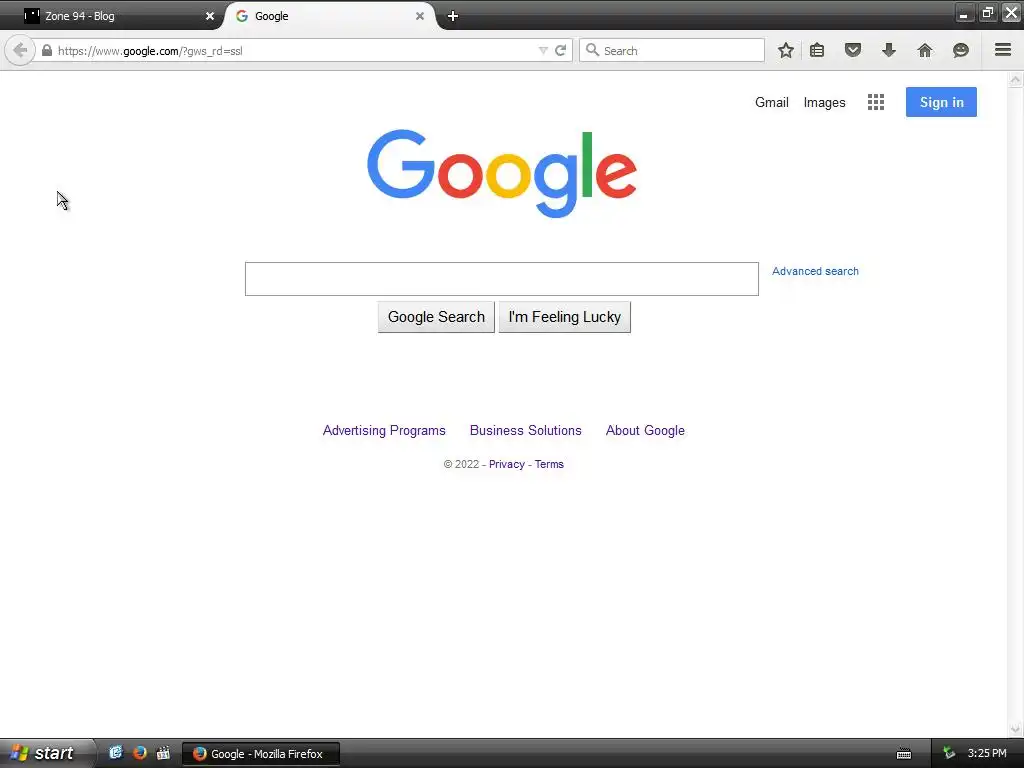Restore down the Firefox window

point(987,13)
